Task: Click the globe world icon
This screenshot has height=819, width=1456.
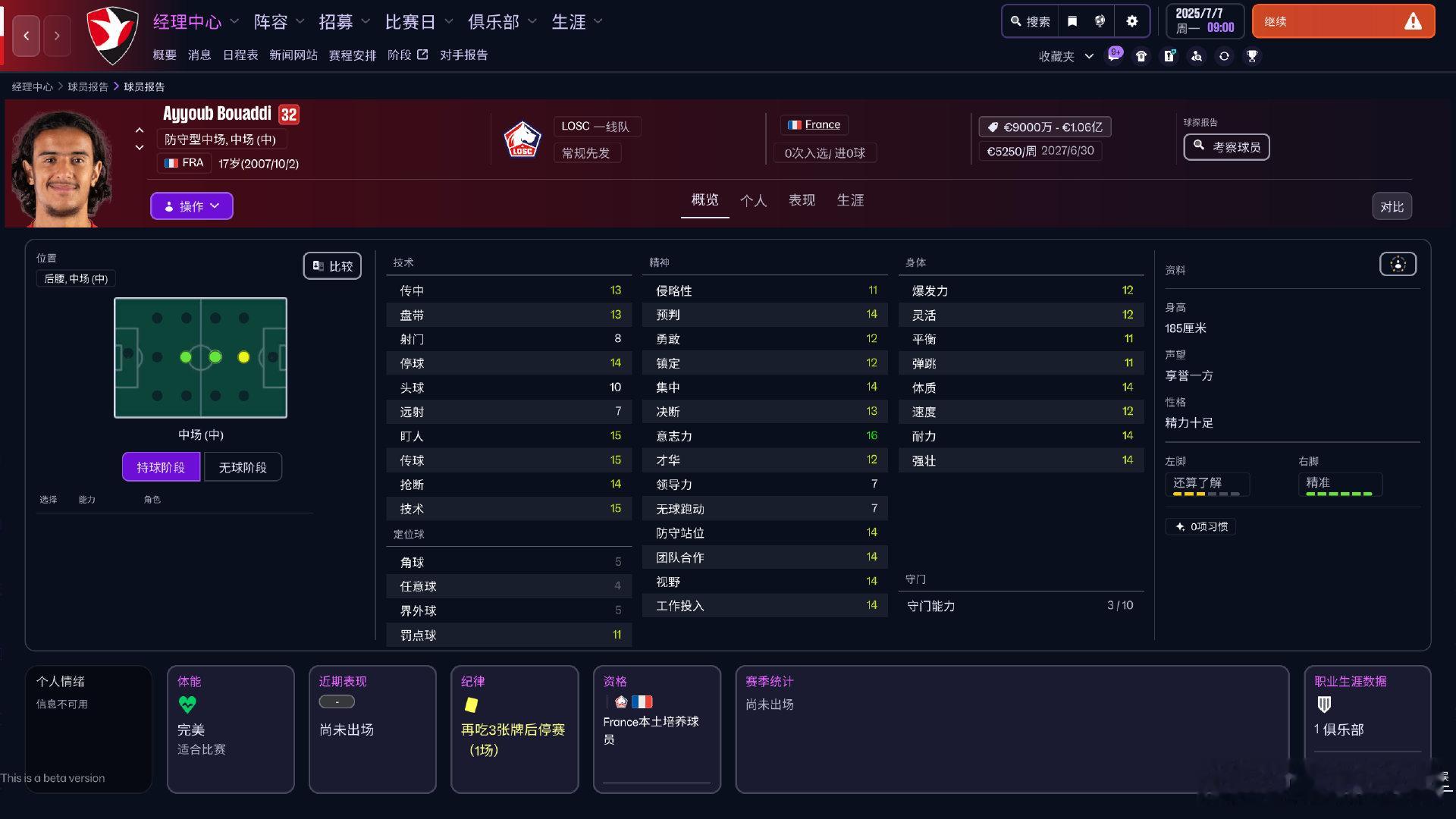Action: (1100, 21)
